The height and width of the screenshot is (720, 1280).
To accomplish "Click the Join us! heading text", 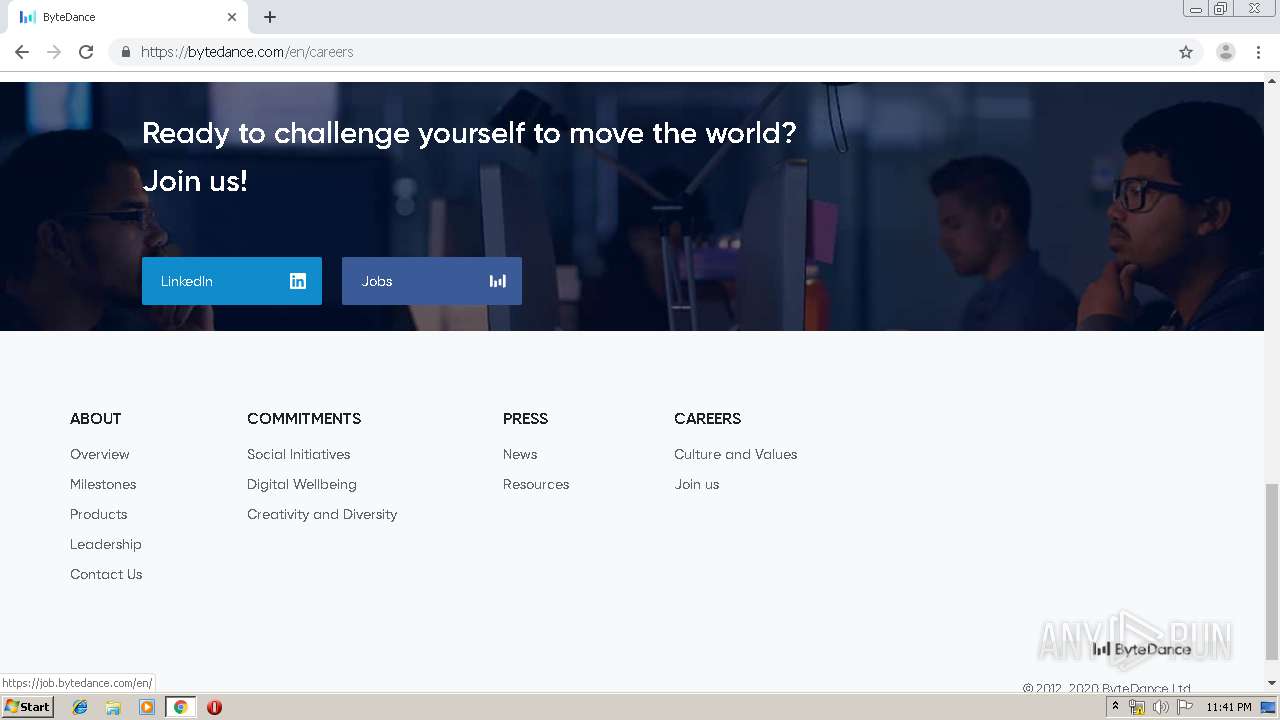I will pyautogui.click(x=195, y=181).
